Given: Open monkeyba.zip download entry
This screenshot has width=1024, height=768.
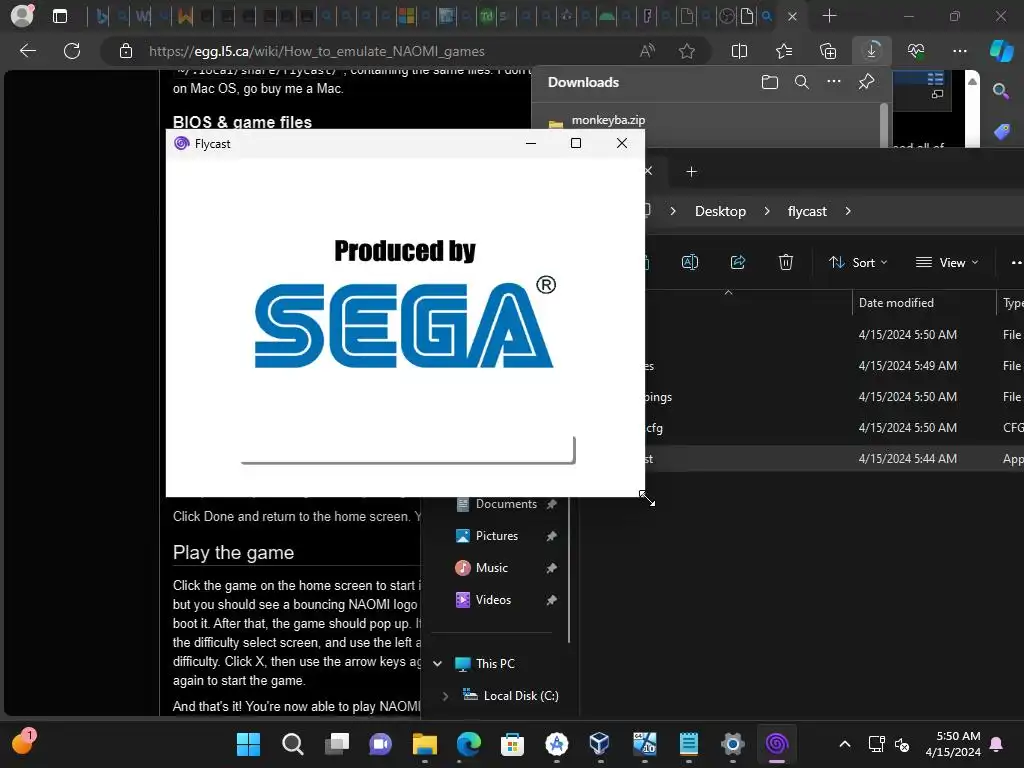Looking at the screenshot, I should (608, 120).
